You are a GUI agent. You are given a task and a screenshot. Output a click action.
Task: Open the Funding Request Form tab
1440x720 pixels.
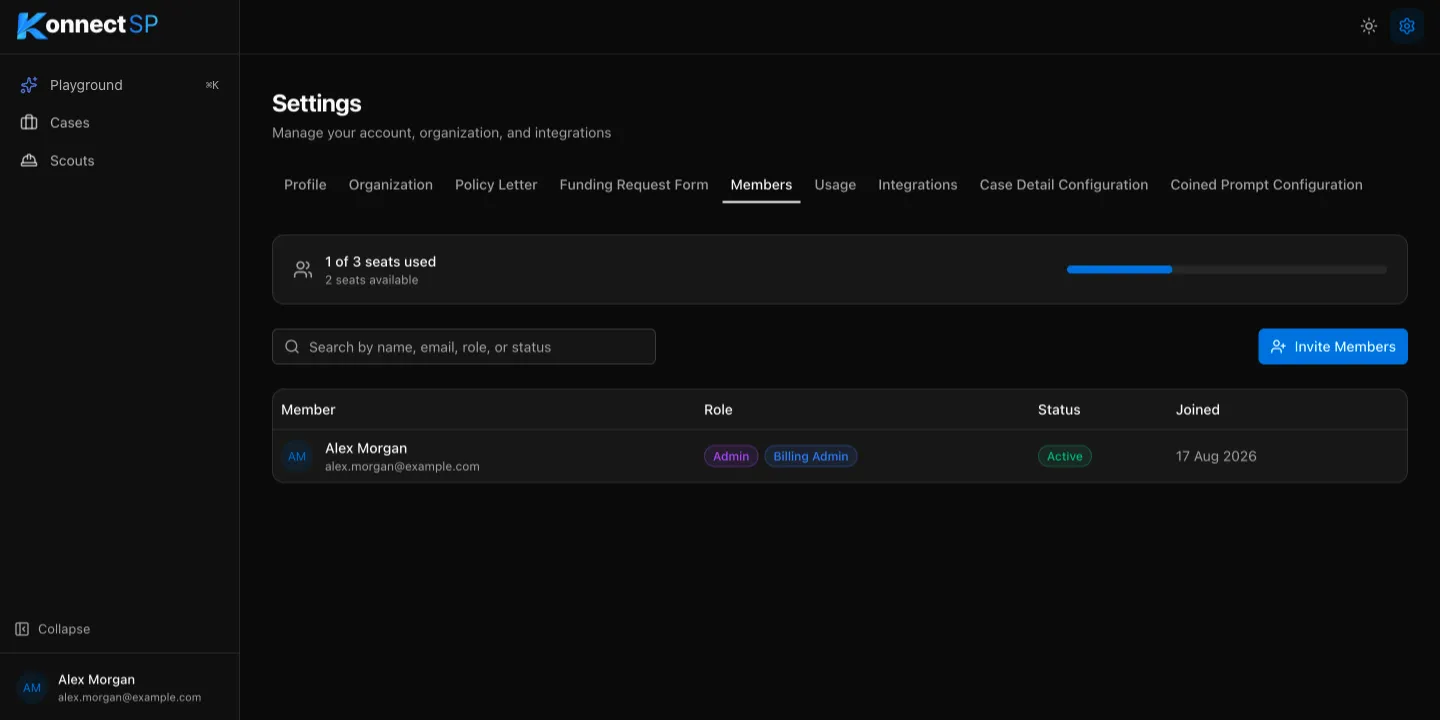(x=634, y=185)
